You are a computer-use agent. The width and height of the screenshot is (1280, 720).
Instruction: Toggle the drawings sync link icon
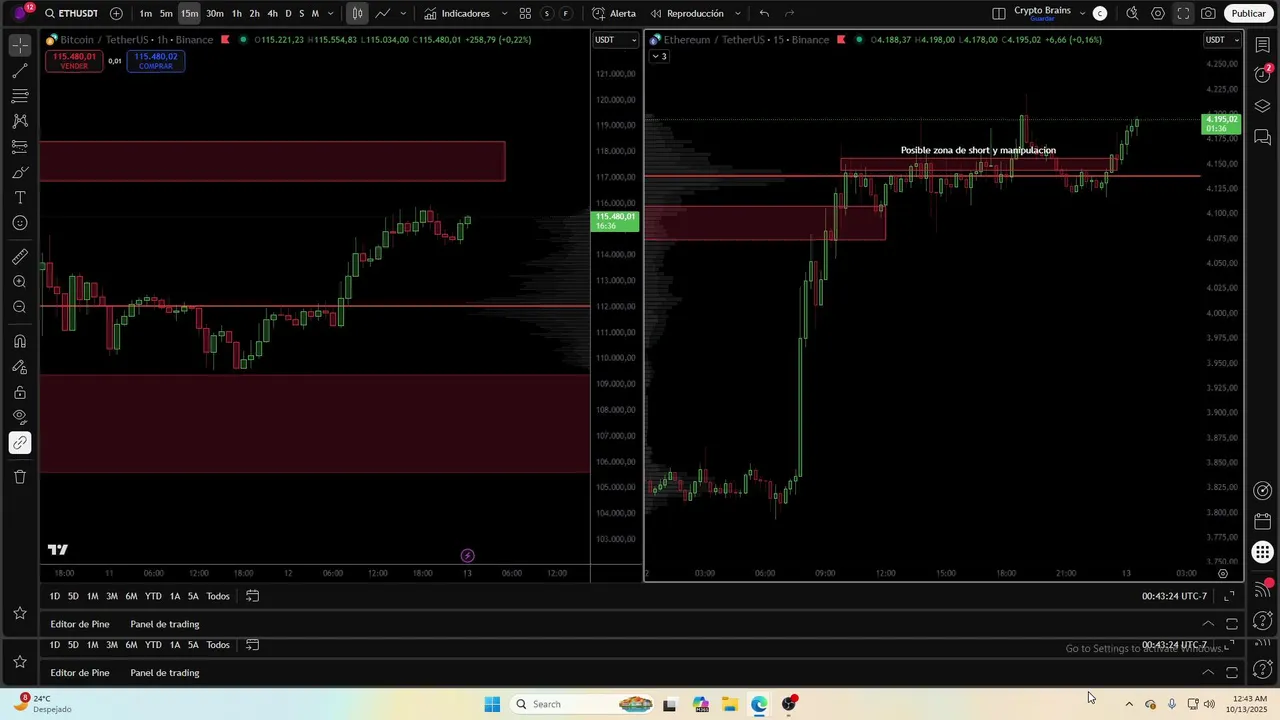click(20, 443)
